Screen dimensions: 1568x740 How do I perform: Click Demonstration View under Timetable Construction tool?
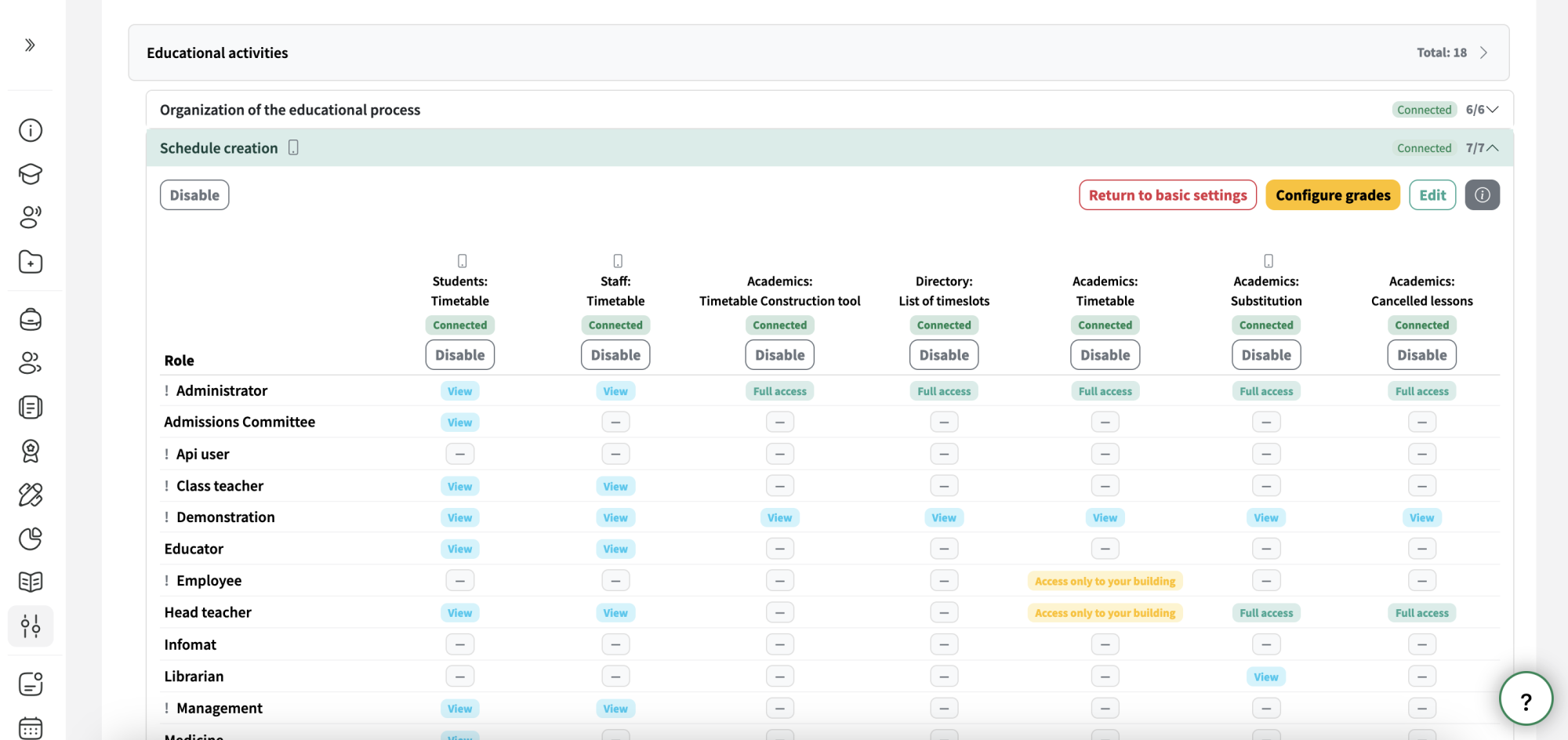780,517
